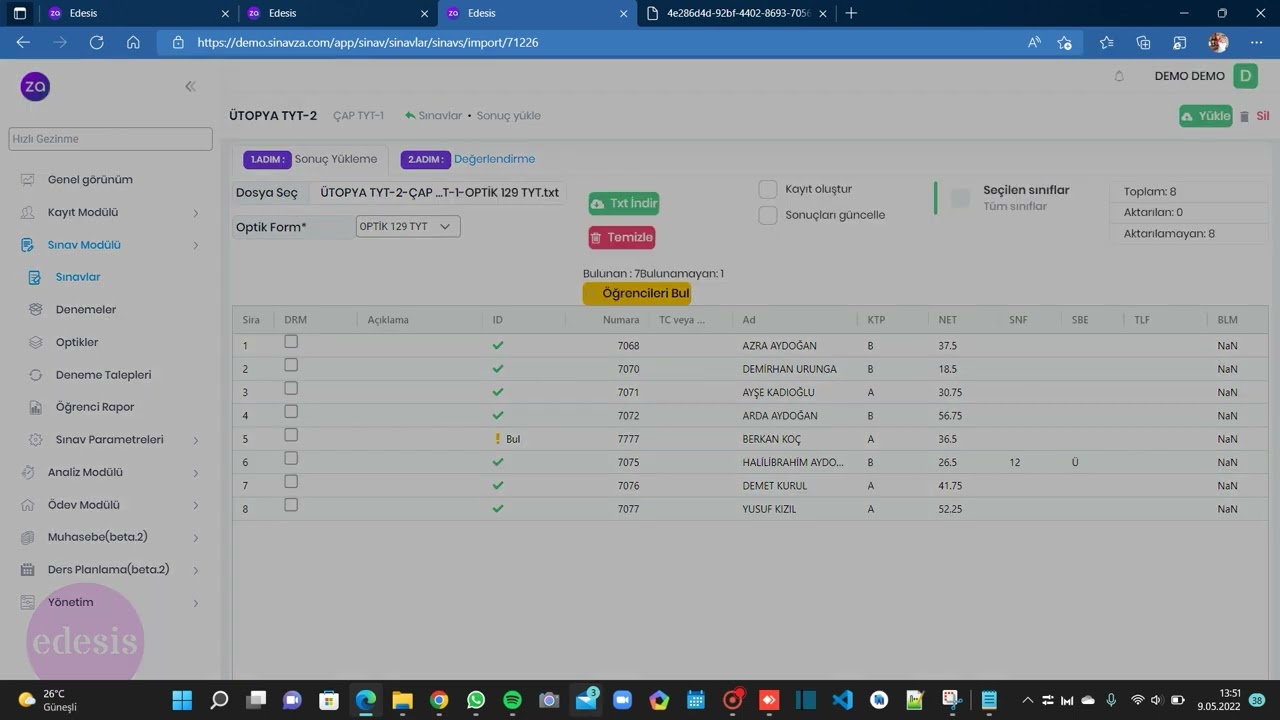Enable the Kayıt oluştur checkbox
1280x720 pixels.
pyautogui.click(x=768, y=189)
